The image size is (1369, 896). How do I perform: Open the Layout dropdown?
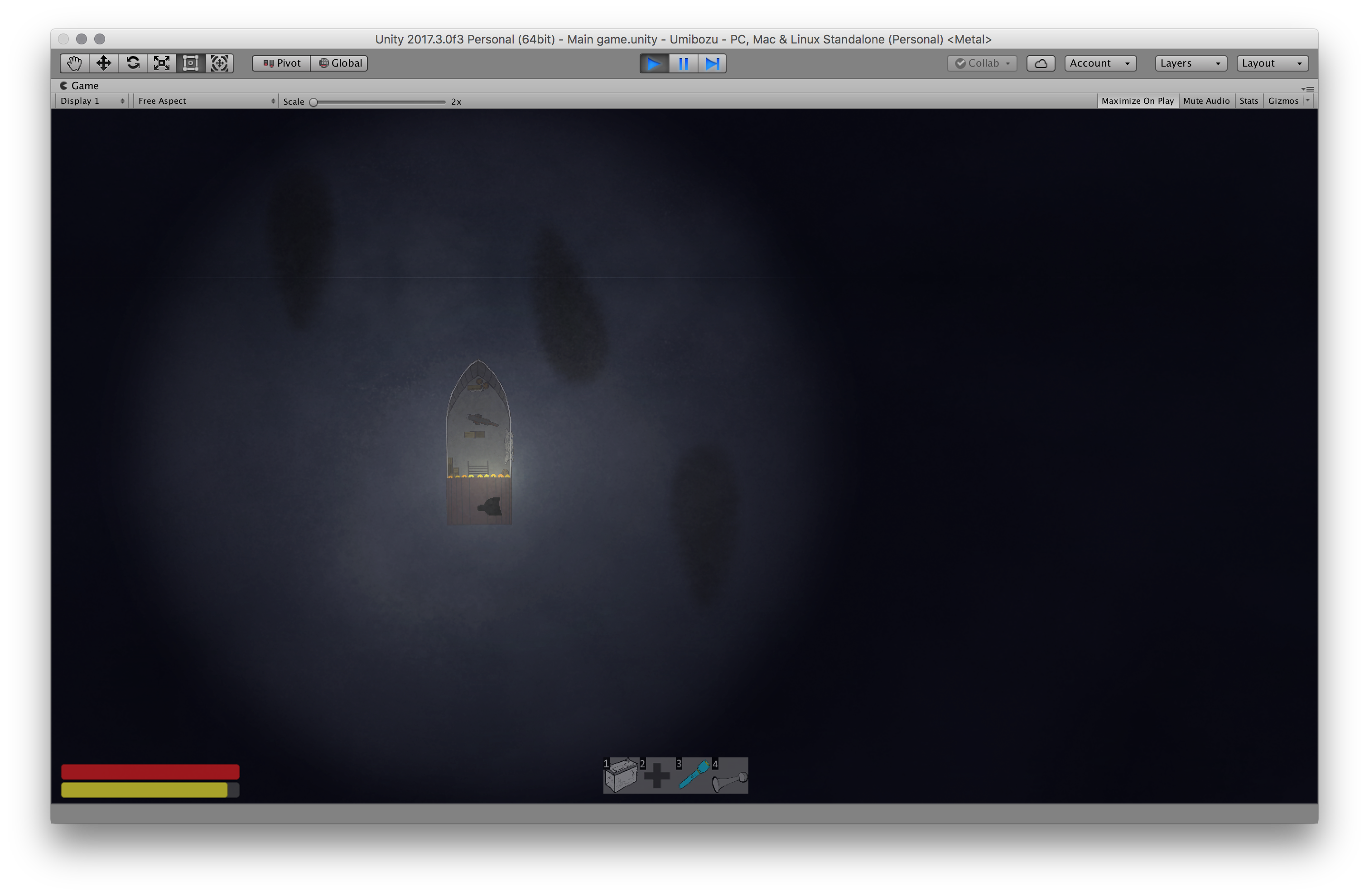[x=1271, y=63]
